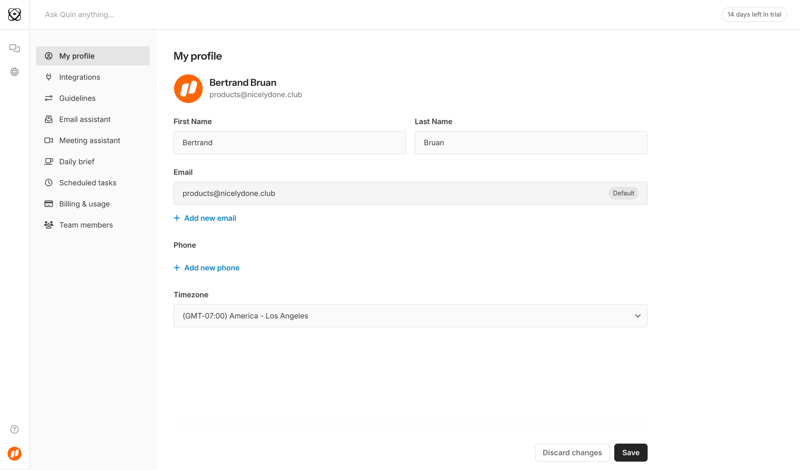Click the First Name input field
The height and width of the screenshot is (470, 800).
pyautogui.click(x=289, y=143)
